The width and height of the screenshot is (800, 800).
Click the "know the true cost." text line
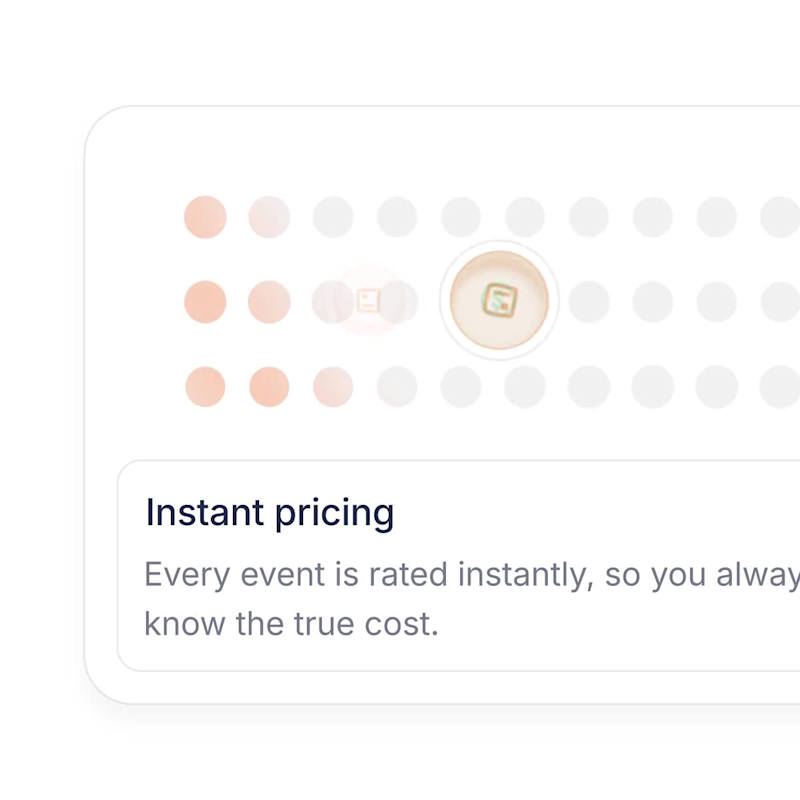[292, 624]
